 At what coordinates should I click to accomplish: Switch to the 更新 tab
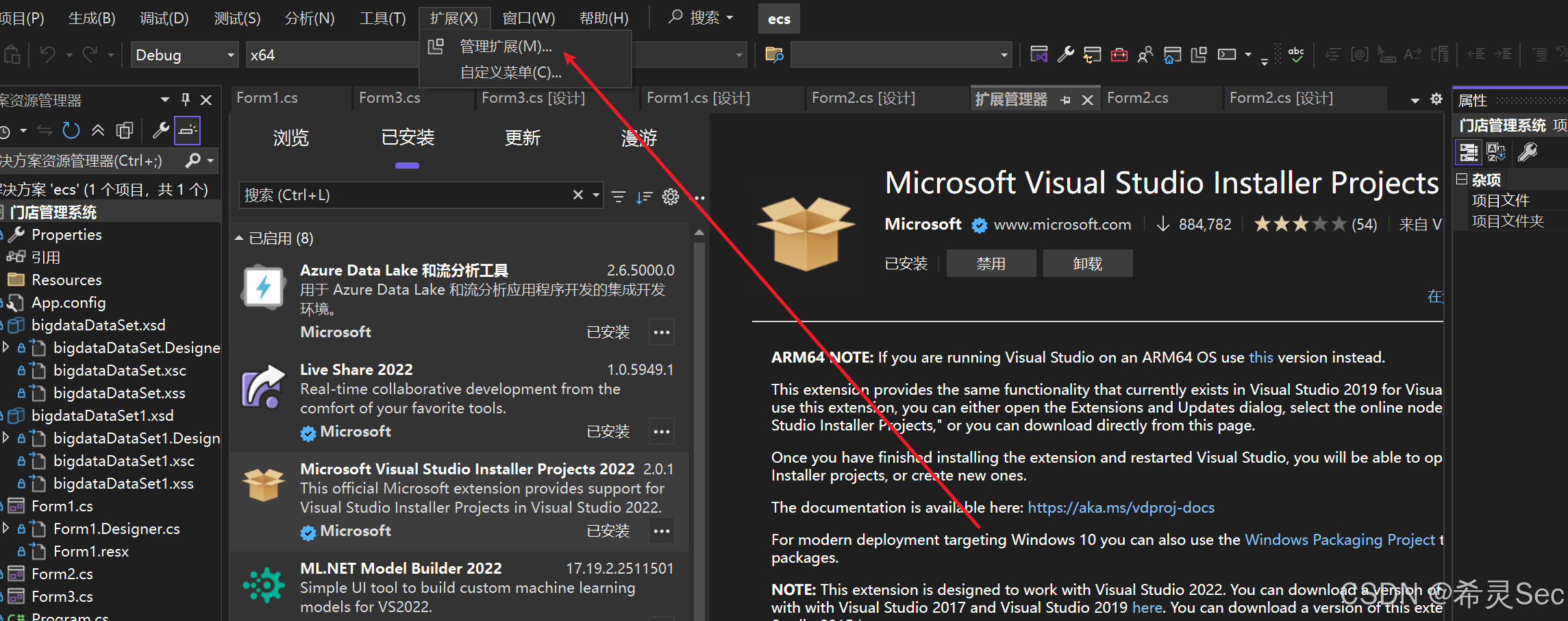pyautogui.click(x=523, y=138)
